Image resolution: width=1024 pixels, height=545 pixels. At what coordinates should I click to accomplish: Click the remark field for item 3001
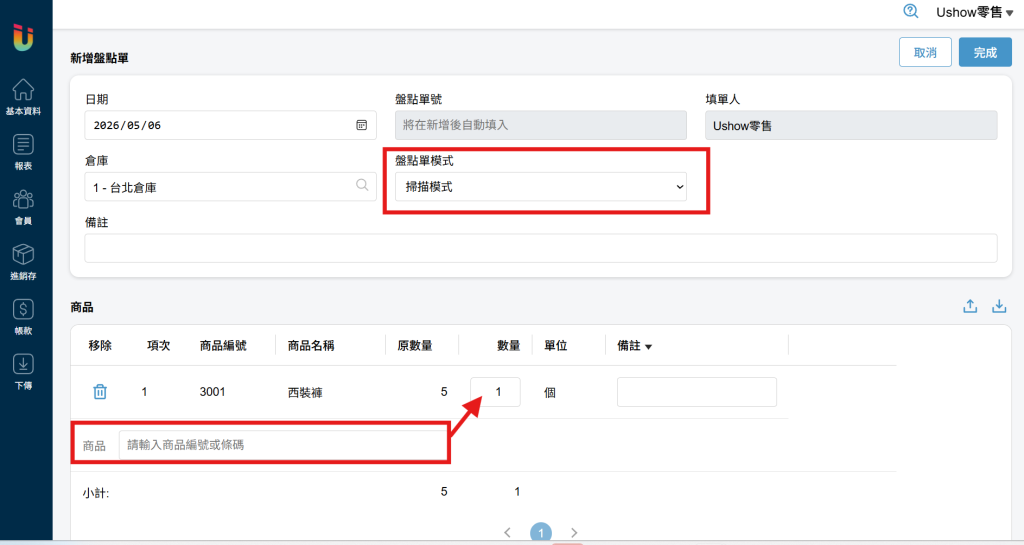(x=697, y=392)
